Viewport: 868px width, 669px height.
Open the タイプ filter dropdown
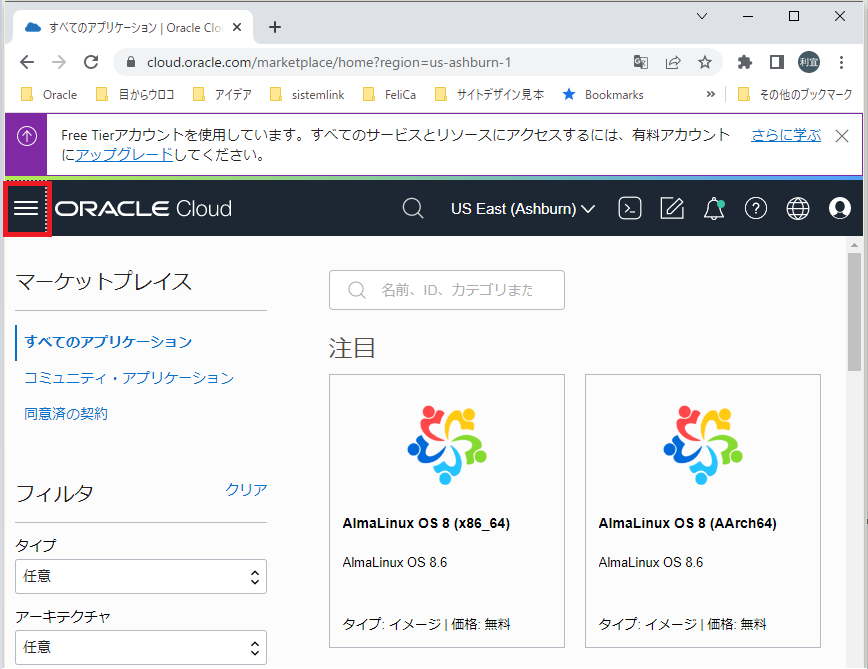(x=141, y=577)
